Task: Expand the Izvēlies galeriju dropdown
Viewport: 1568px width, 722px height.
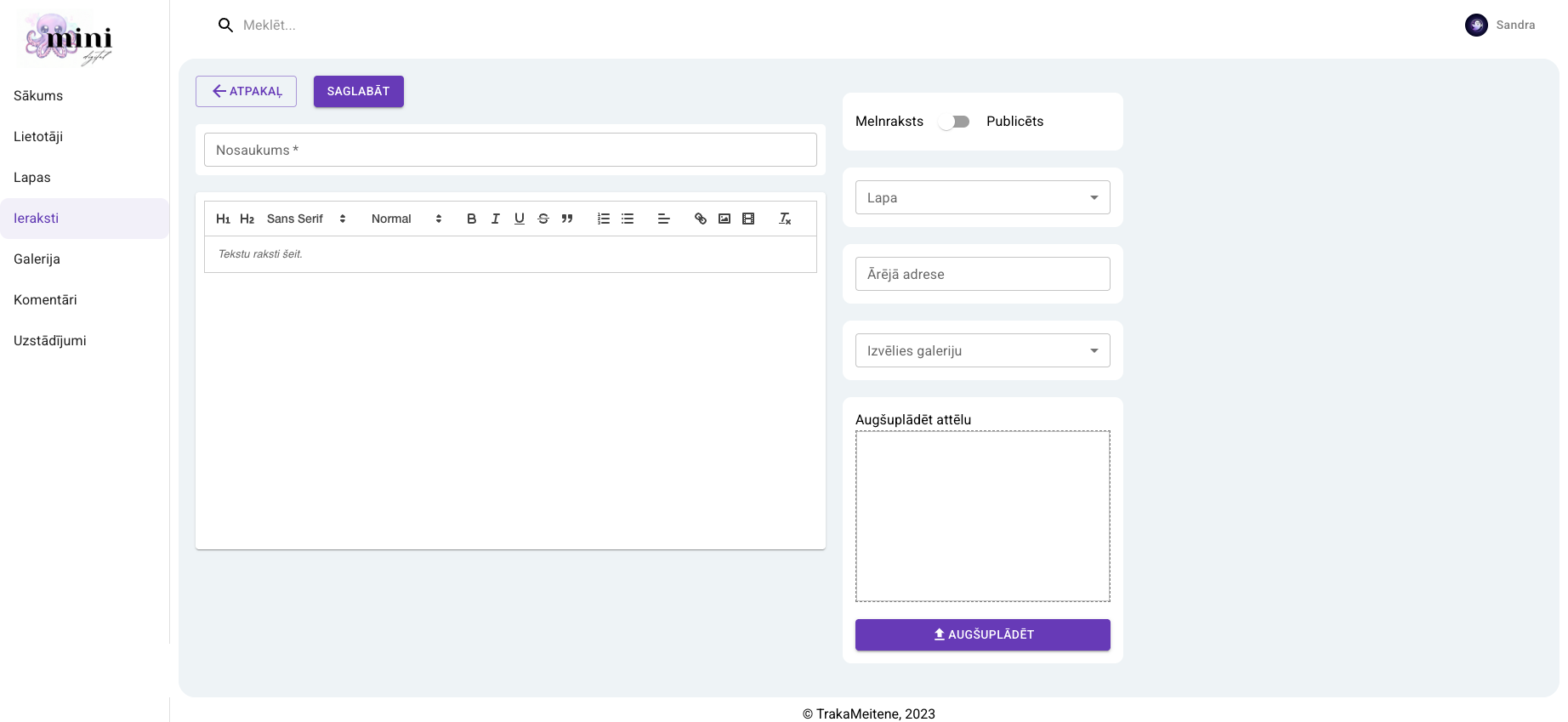Action: [982, 350]
